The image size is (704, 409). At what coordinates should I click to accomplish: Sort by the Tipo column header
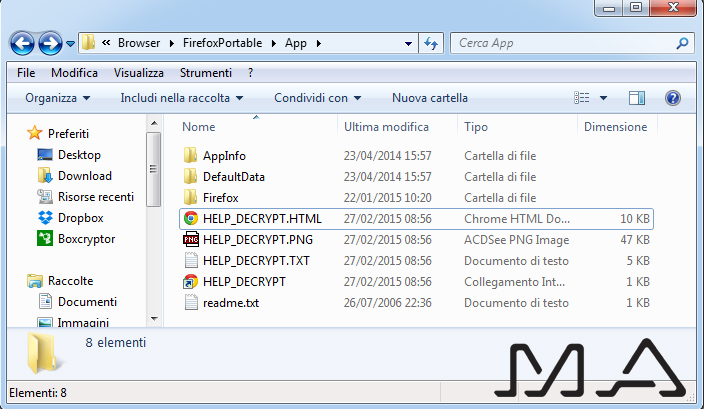click(x=476, y=127)
